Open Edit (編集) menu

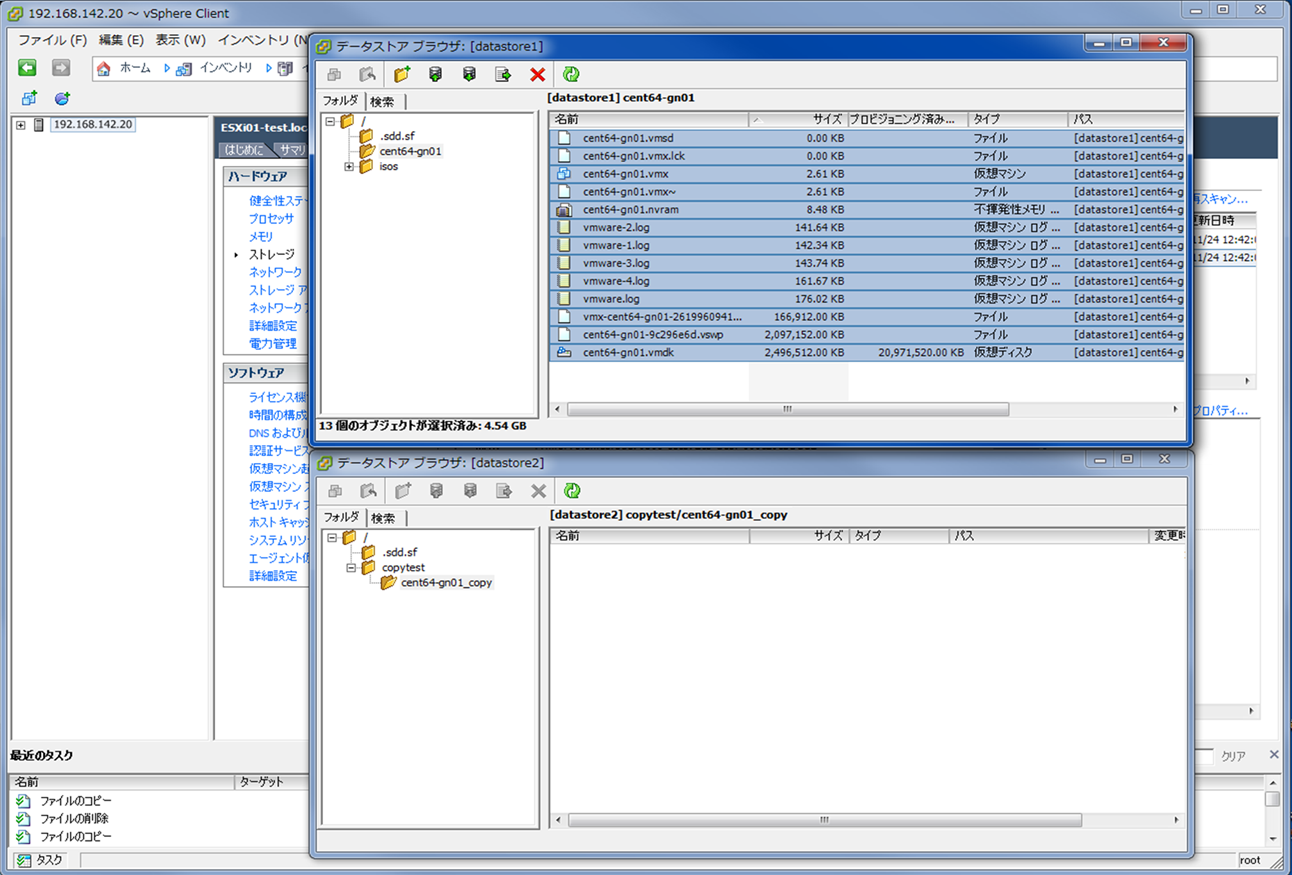point(121,40)
